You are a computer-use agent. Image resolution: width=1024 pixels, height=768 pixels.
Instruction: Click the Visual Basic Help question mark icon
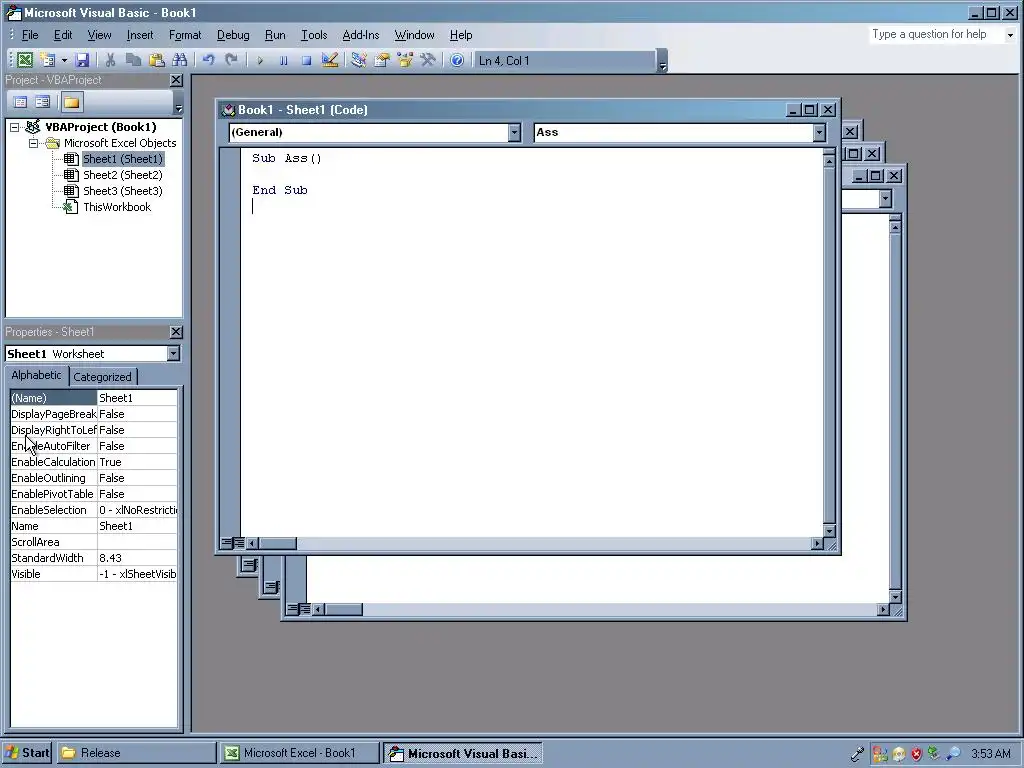click(x=457, y=61)
